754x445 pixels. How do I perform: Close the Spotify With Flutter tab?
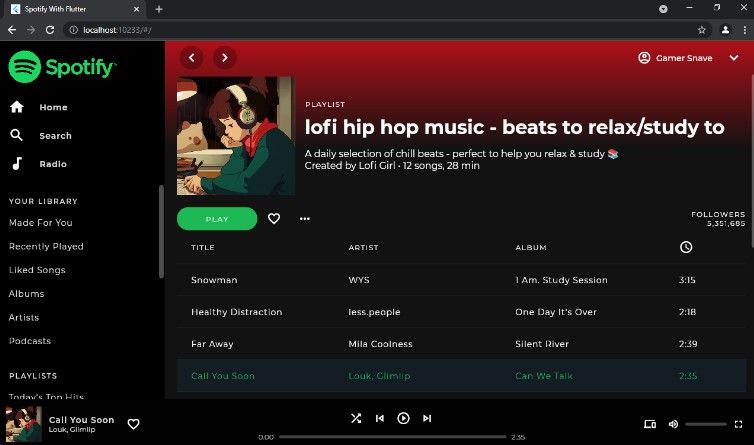137,9
